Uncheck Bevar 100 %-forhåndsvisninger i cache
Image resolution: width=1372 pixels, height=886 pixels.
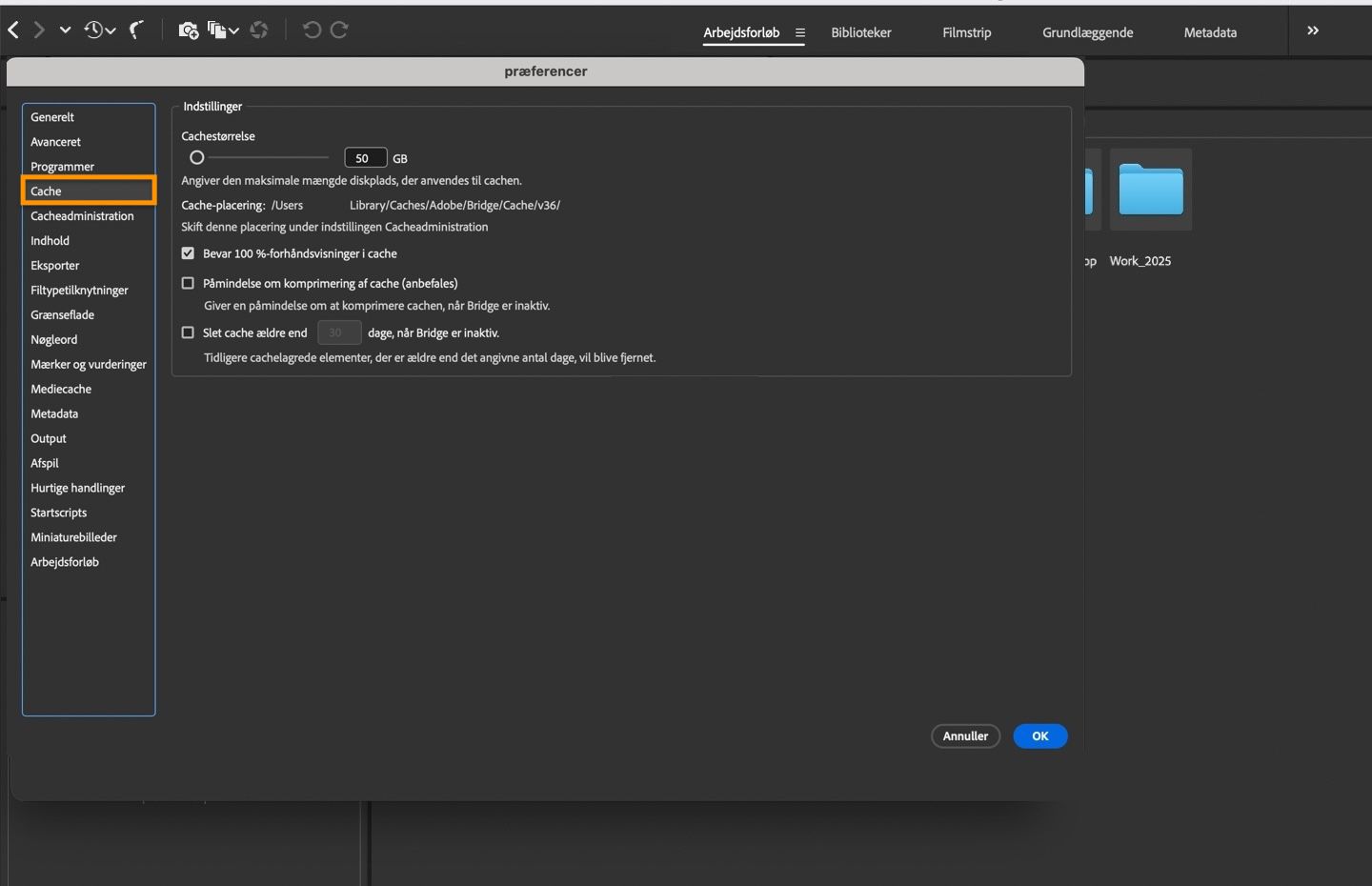[x=188, y=253]
